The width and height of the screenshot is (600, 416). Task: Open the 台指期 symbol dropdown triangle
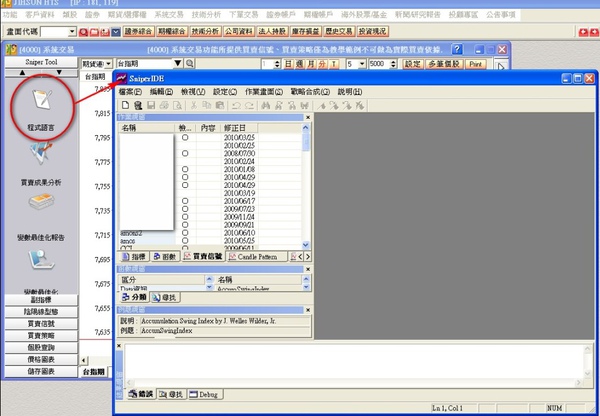click(178, 64)
